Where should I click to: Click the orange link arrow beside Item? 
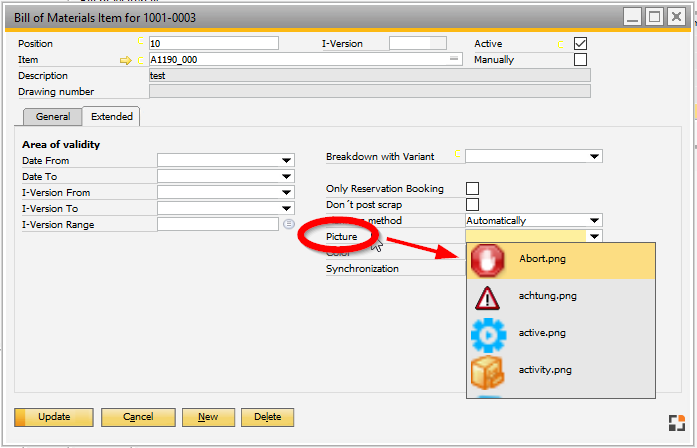[x=126, y=60]
